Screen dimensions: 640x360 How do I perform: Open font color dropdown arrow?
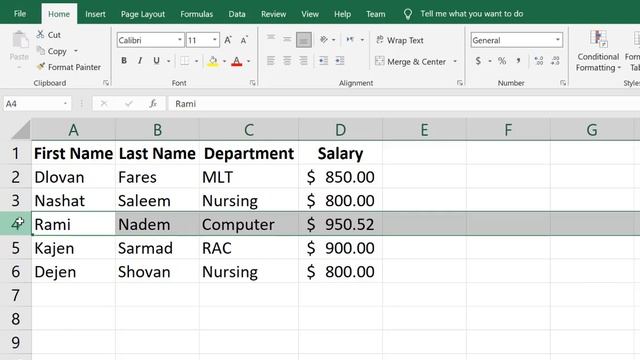[x=248, y=61]
